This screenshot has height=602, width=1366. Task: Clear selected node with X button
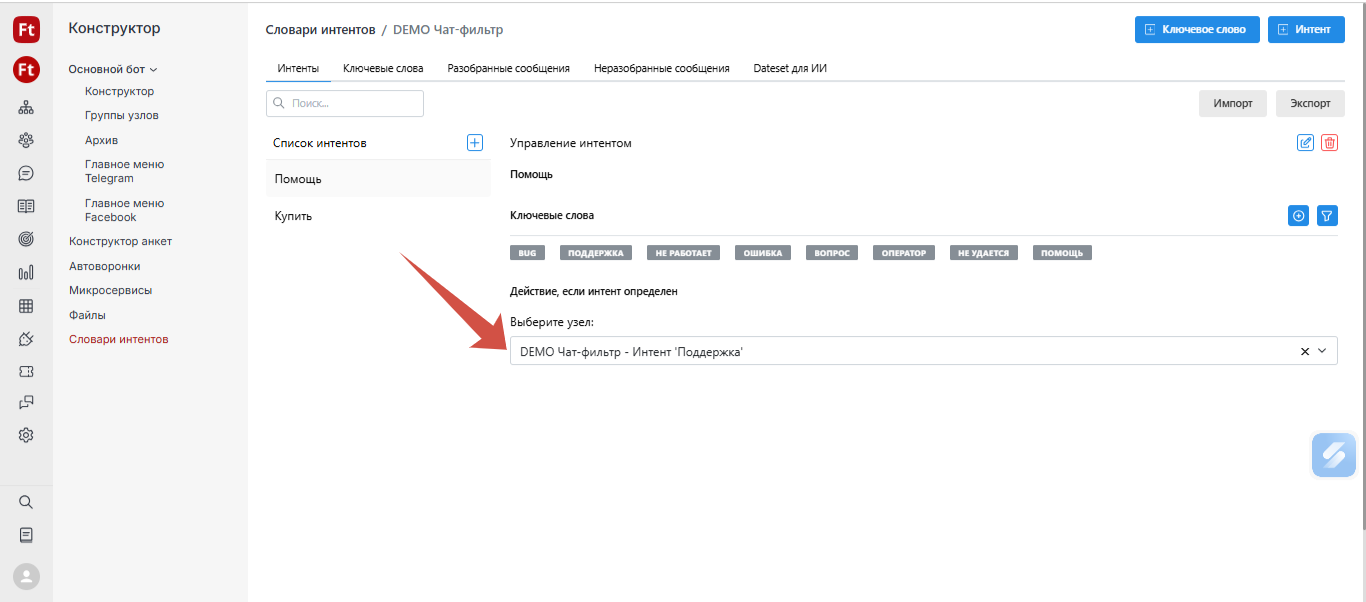tap(1304, 351)
